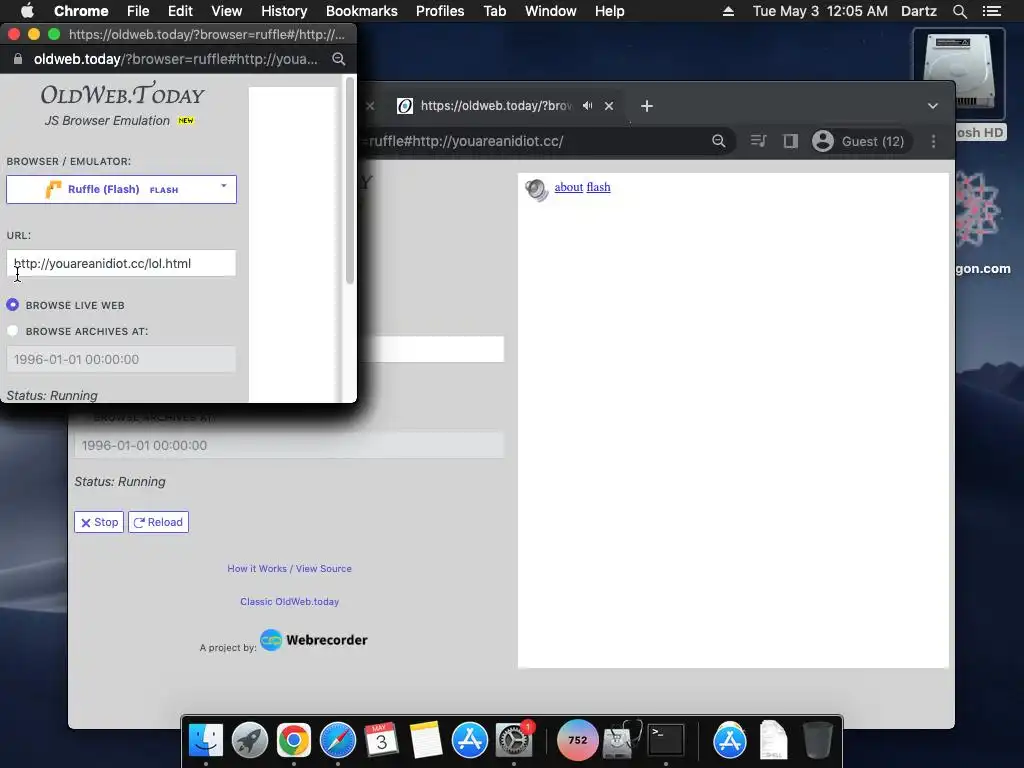
Task: Open the Edit menu
Action: (x=180, y=11)
